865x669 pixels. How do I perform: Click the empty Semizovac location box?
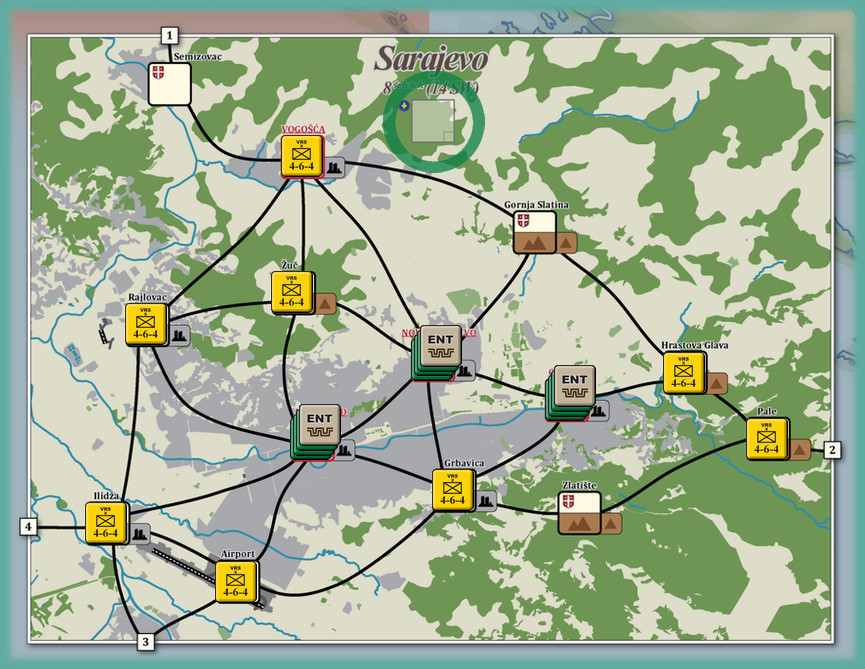[169, 84]
